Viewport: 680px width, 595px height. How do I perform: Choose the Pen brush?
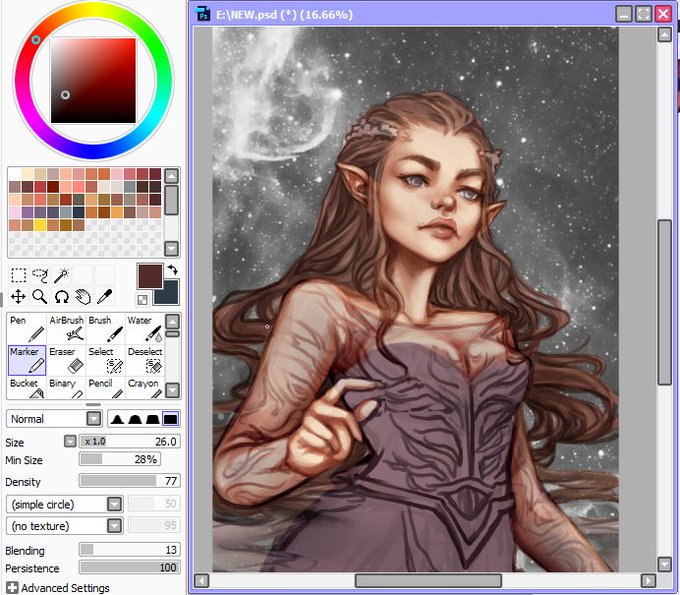click(27, 328)
